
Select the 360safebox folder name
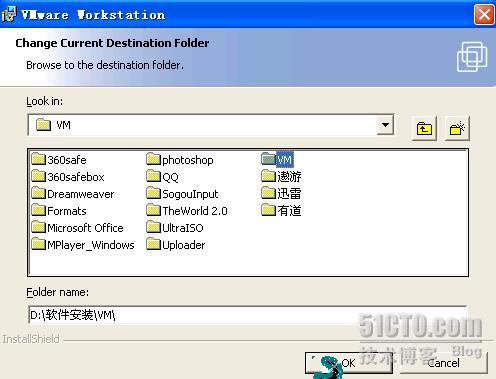pos(76,177)
